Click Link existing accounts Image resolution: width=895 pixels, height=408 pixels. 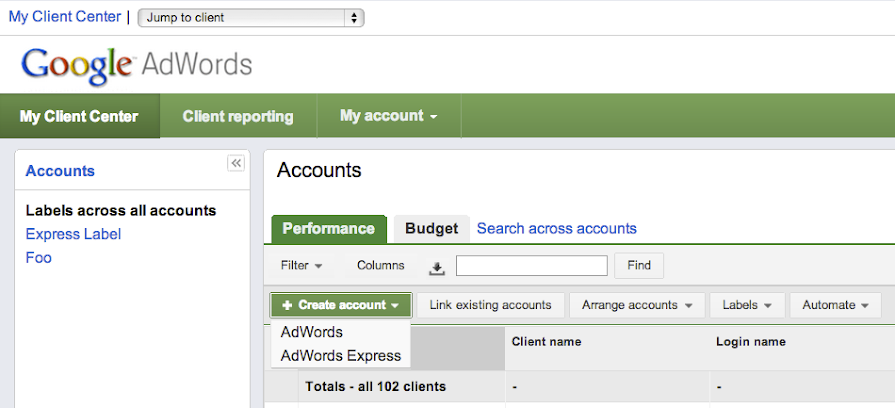490,305
